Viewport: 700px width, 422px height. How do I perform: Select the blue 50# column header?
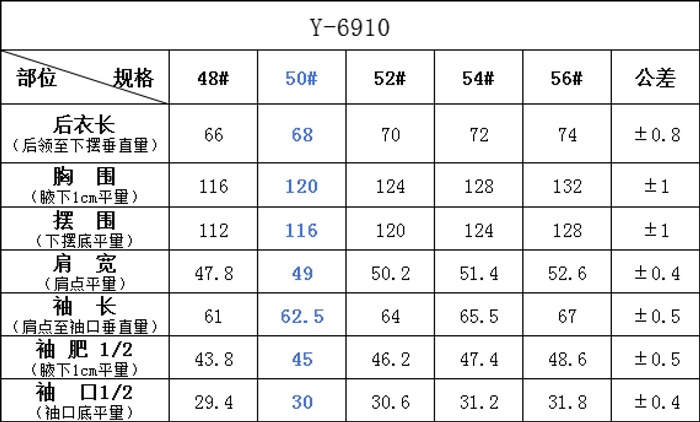302,79
